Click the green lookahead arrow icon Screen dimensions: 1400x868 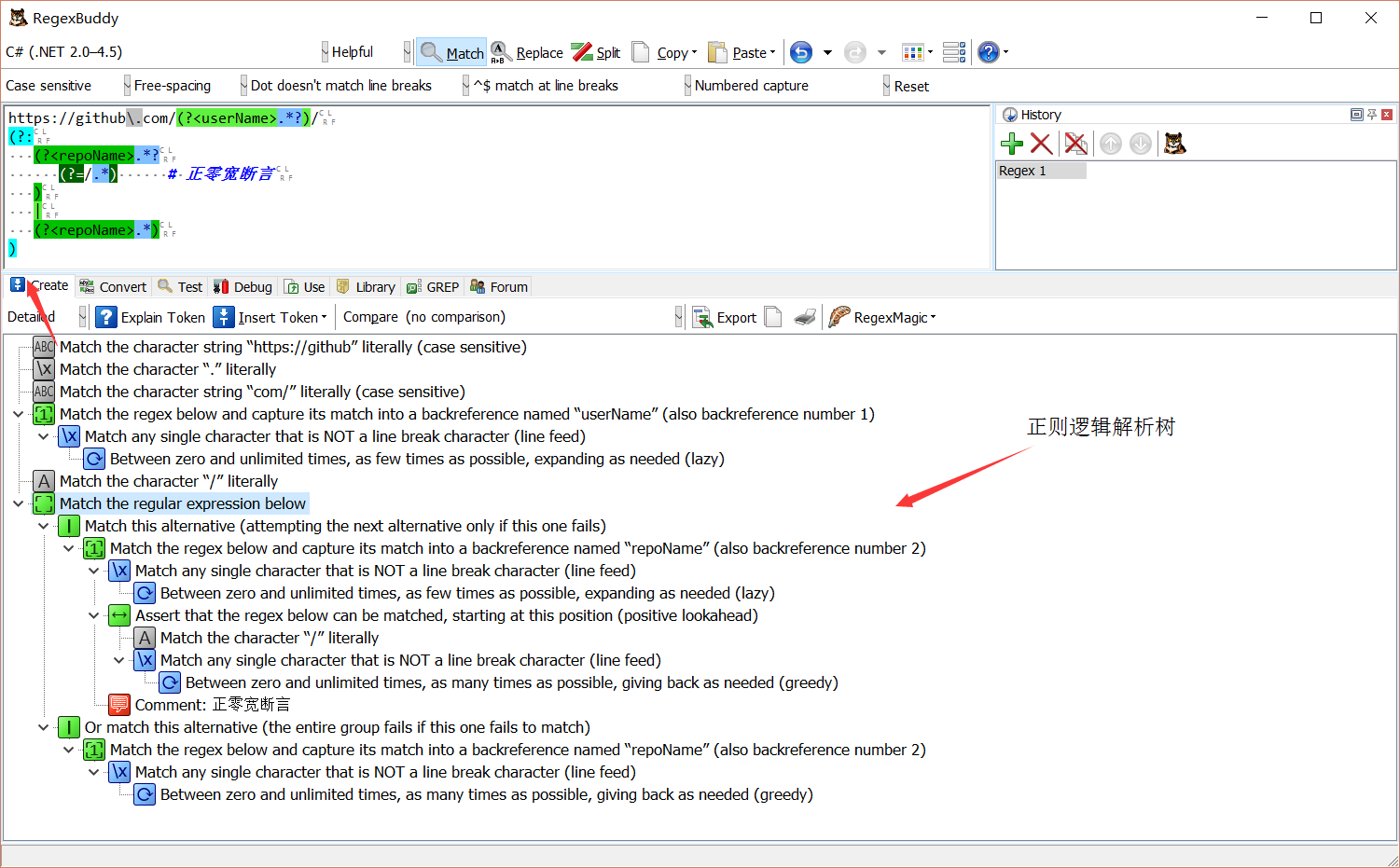119,615
